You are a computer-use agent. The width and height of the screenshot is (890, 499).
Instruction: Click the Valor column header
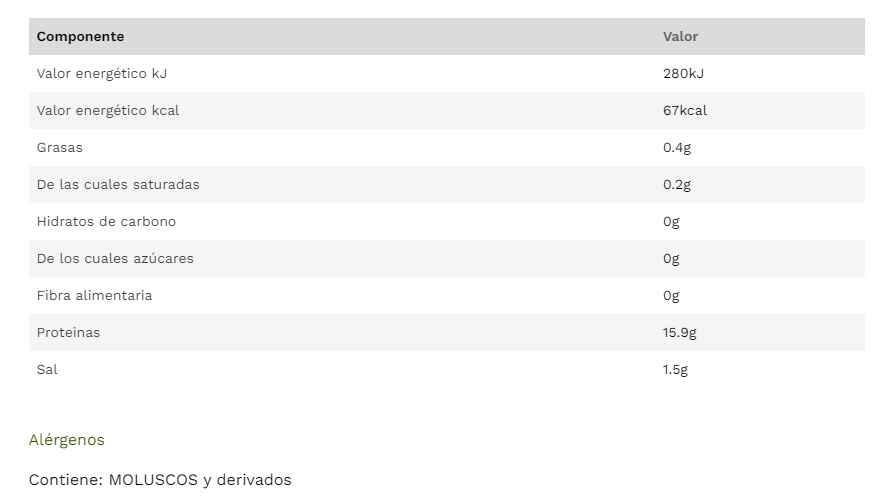[x=680, y=36]
